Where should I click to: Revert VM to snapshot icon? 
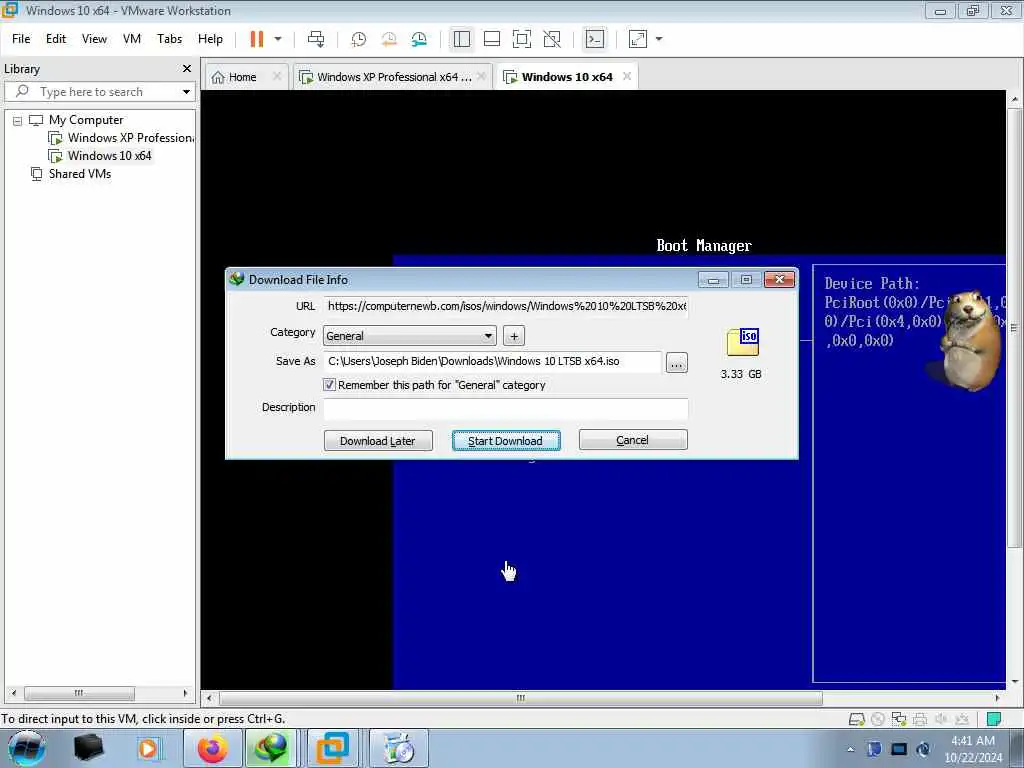(389, 39)
